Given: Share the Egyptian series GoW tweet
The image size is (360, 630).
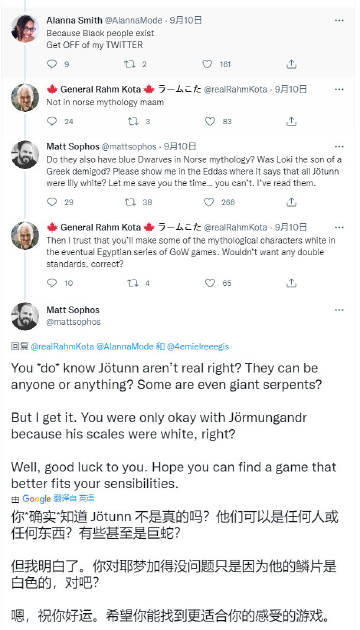Looking at the screenshot, I should [292, 283].
